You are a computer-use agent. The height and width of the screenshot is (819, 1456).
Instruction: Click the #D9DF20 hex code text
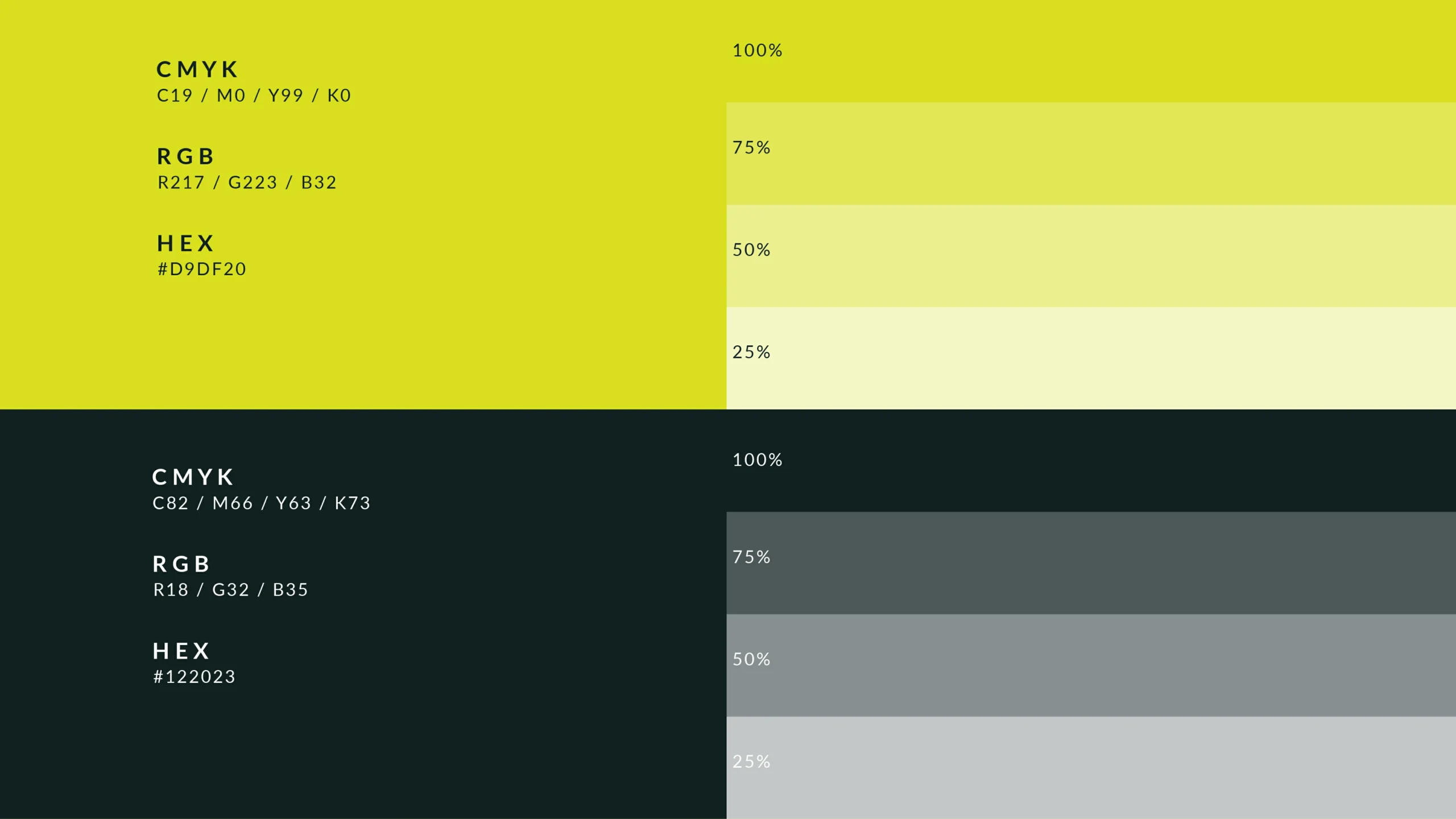[x=202, y=269]
